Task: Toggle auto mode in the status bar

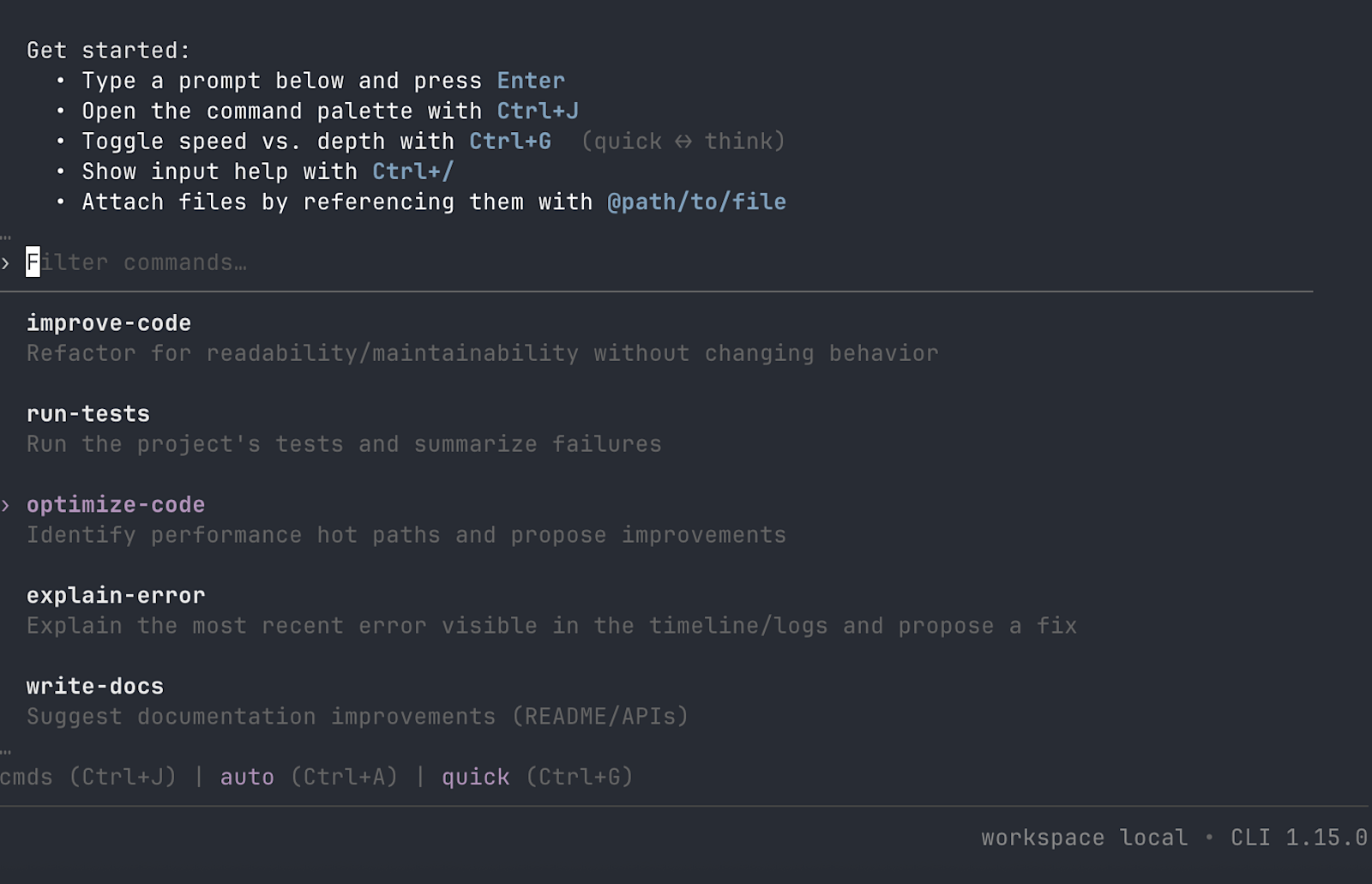Action: coord(247,777)
